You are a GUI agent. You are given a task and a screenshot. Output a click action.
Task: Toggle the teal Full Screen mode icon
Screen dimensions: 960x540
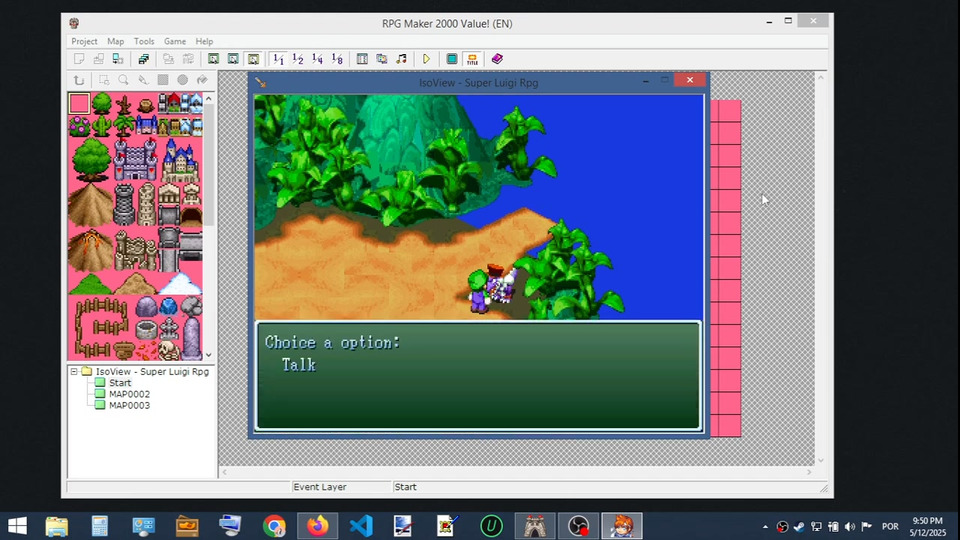pos(452,59)
